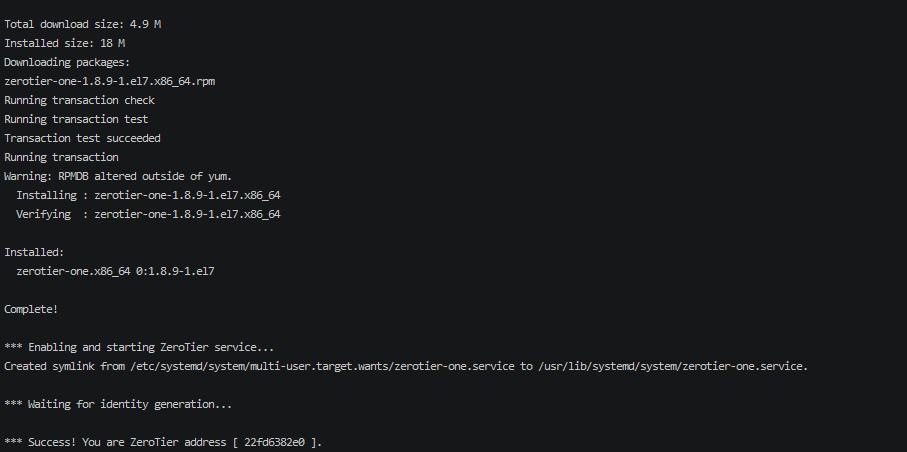Viewport: 907px width, 452px height.
Task: Click the "Installed:" heading text
Action: click(x=34, y=252)
